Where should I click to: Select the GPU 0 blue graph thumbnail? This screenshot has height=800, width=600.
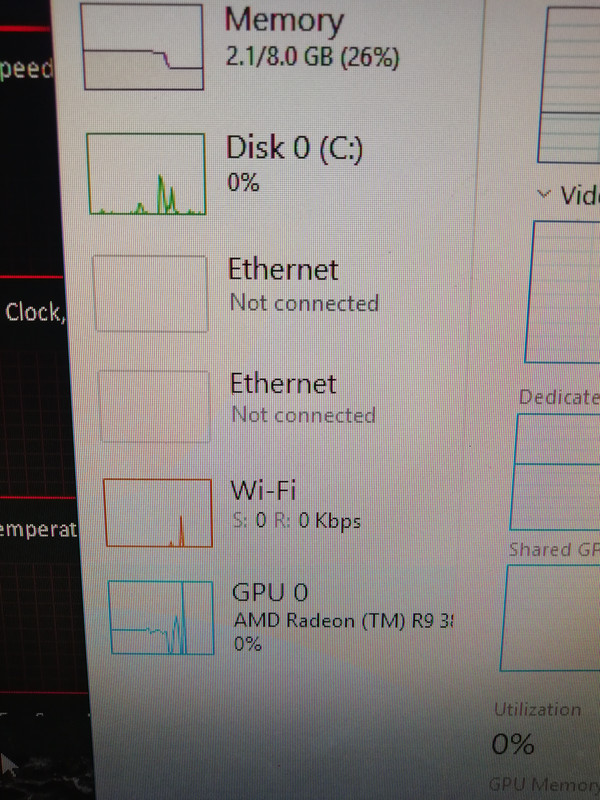(161, 617)
